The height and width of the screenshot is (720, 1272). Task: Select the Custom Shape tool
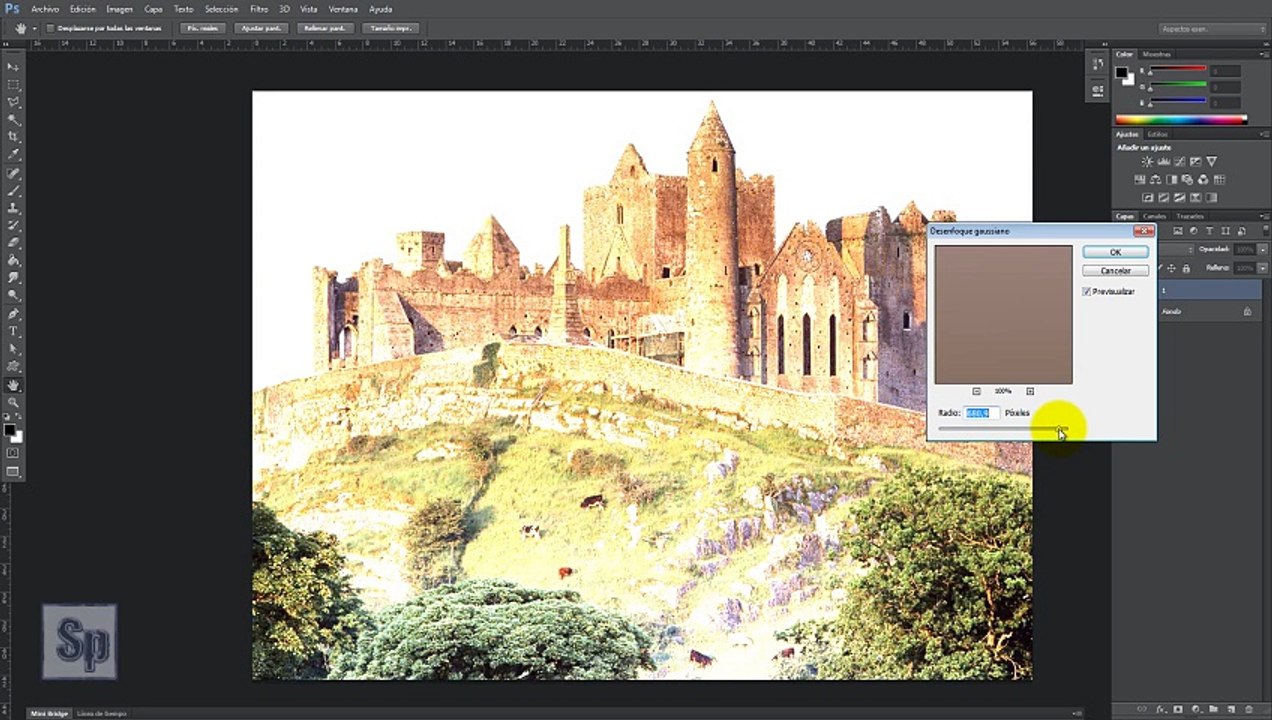click(x=14, y=367)
